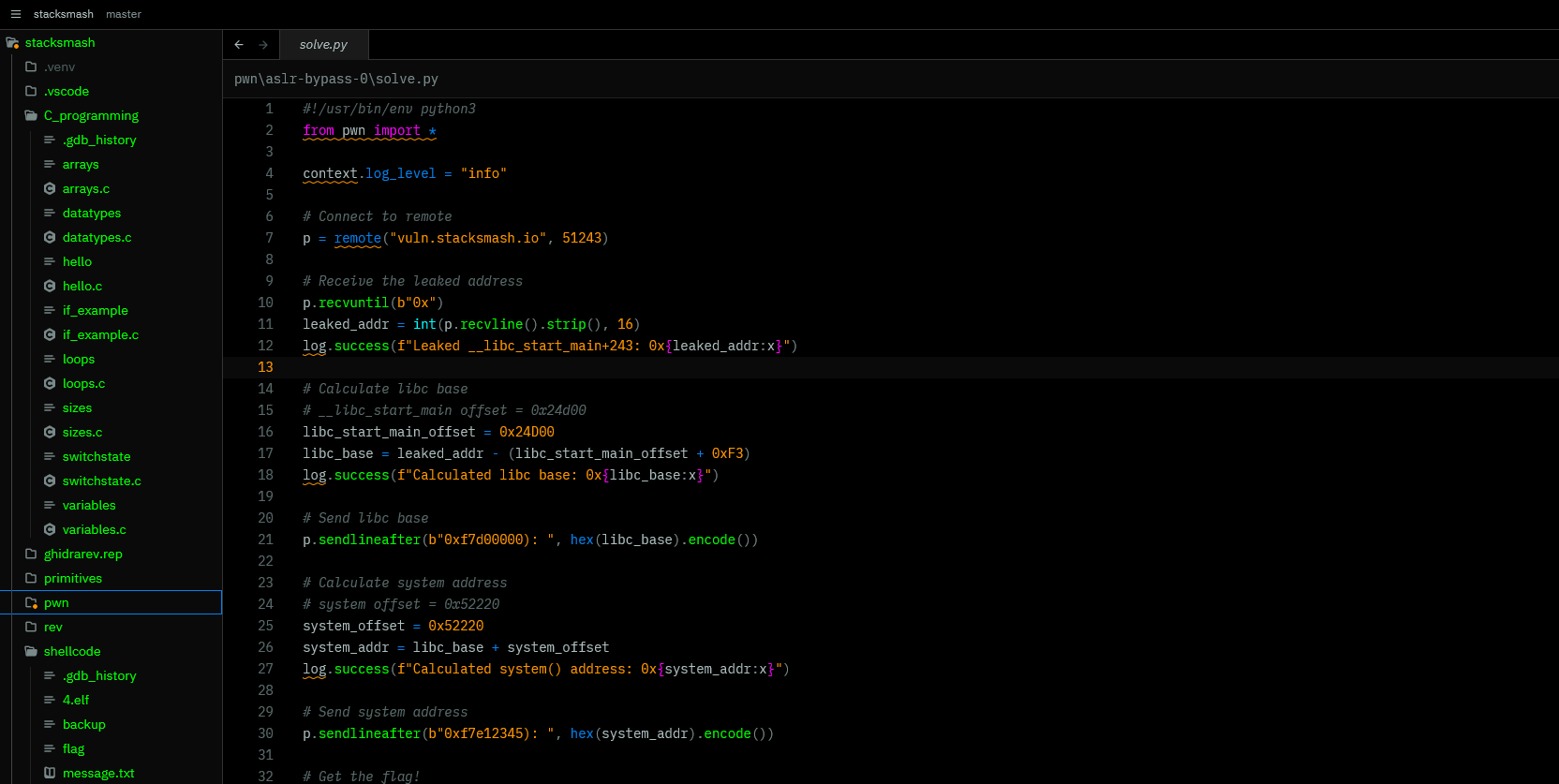Open .gdb_history under shellcode

click(99, 675)
